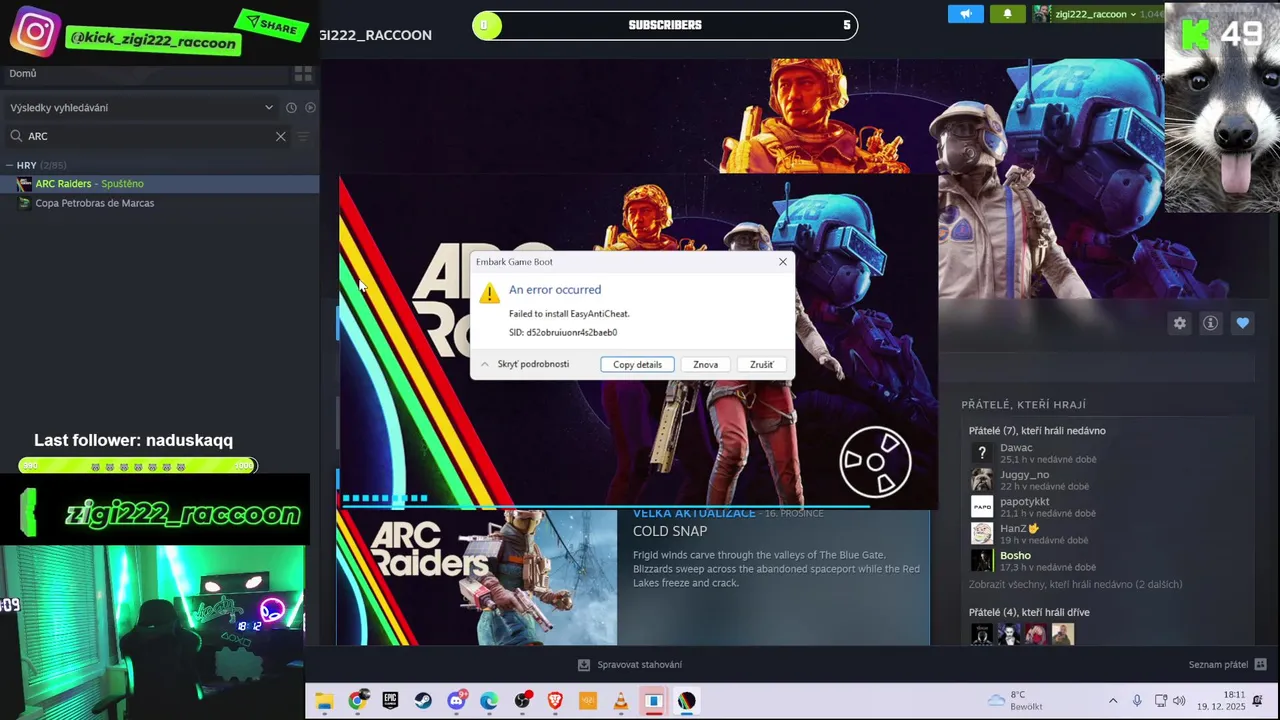Open Steam announcements megaphone icon
1280x720 pixels.
(x=965, y=14)
